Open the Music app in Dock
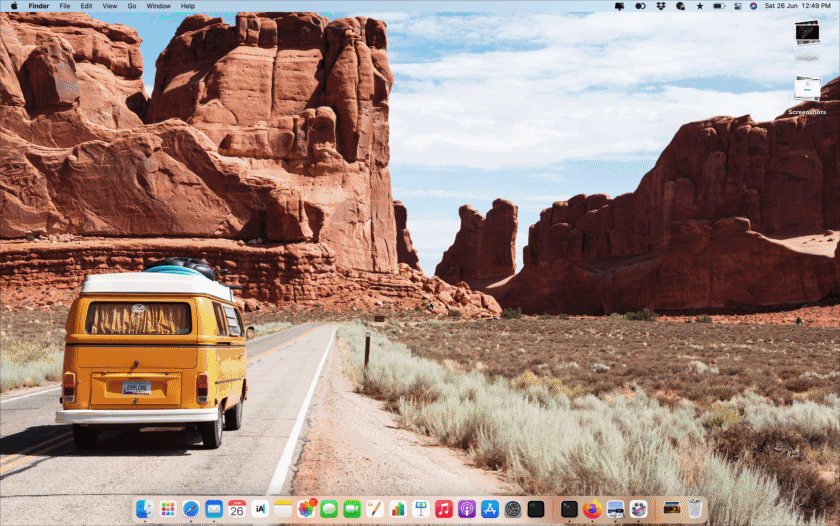The width and height of the screenshot is (840, 526). [444, 509]
